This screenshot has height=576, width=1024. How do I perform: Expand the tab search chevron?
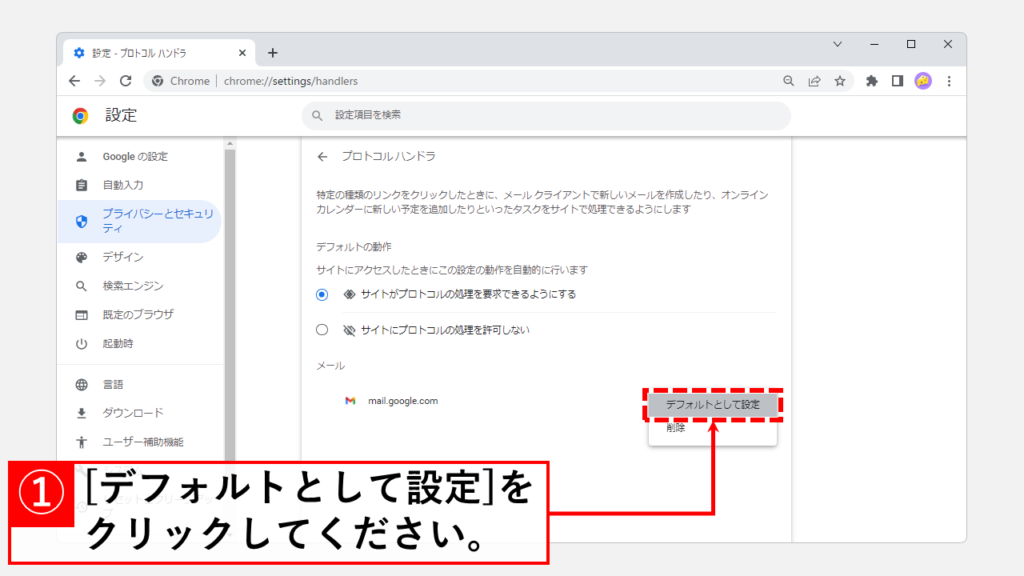838,45
